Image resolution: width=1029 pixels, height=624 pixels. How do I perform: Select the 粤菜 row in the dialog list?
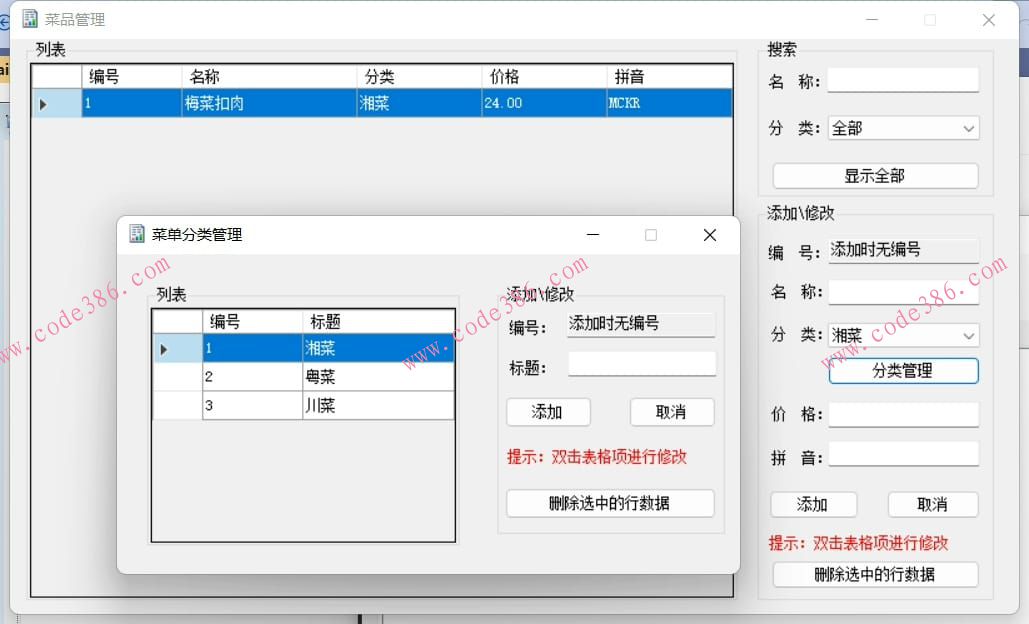point(330,377)
